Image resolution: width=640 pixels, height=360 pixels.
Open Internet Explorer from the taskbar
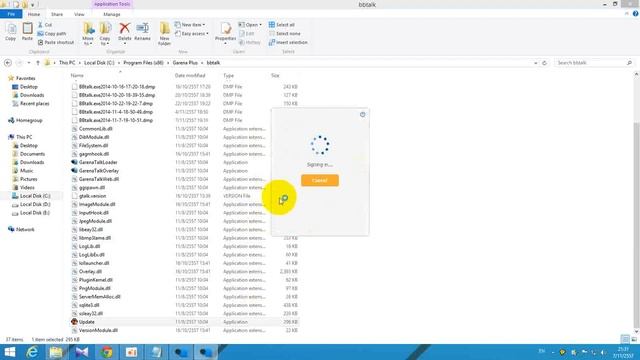point(32,352)
